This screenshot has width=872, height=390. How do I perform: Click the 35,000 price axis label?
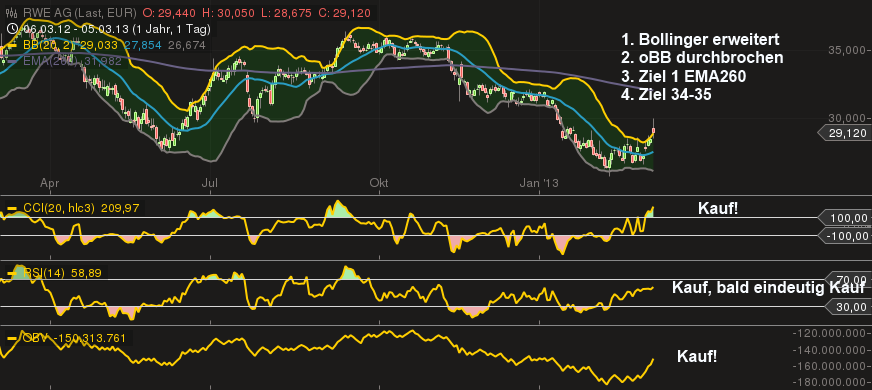pos(848,50)
